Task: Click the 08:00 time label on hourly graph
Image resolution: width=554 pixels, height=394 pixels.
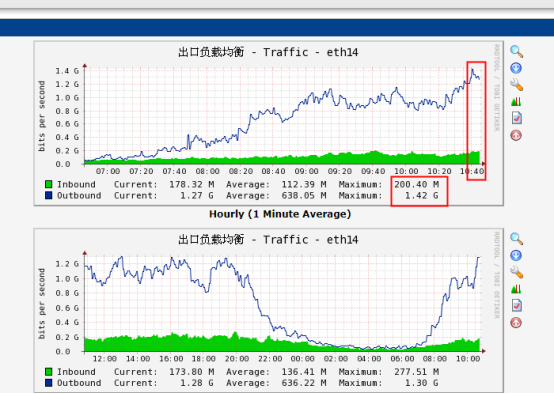Action: click(x=207, y=171)
